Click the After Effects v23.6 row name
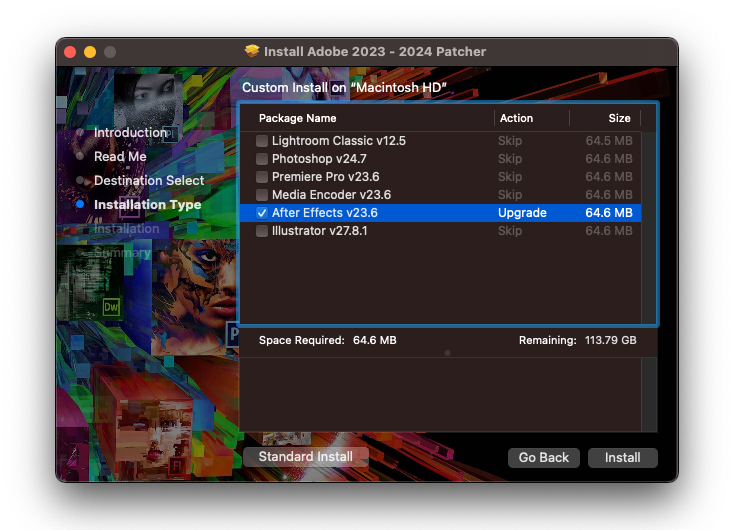 [324, 213]
